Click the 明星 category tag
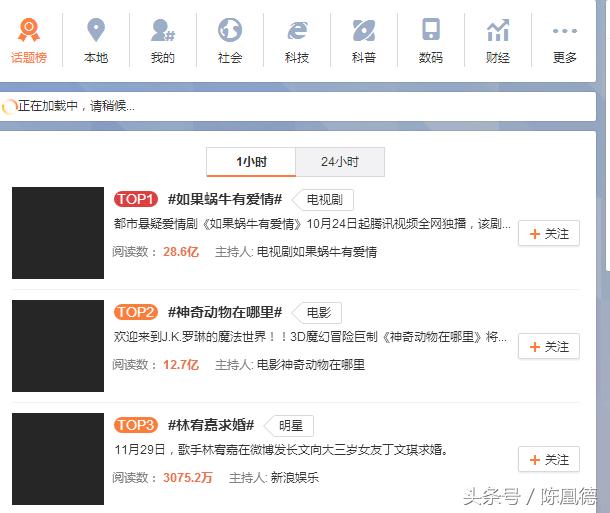This screenshot has width=610, height=513. (289, 426)
